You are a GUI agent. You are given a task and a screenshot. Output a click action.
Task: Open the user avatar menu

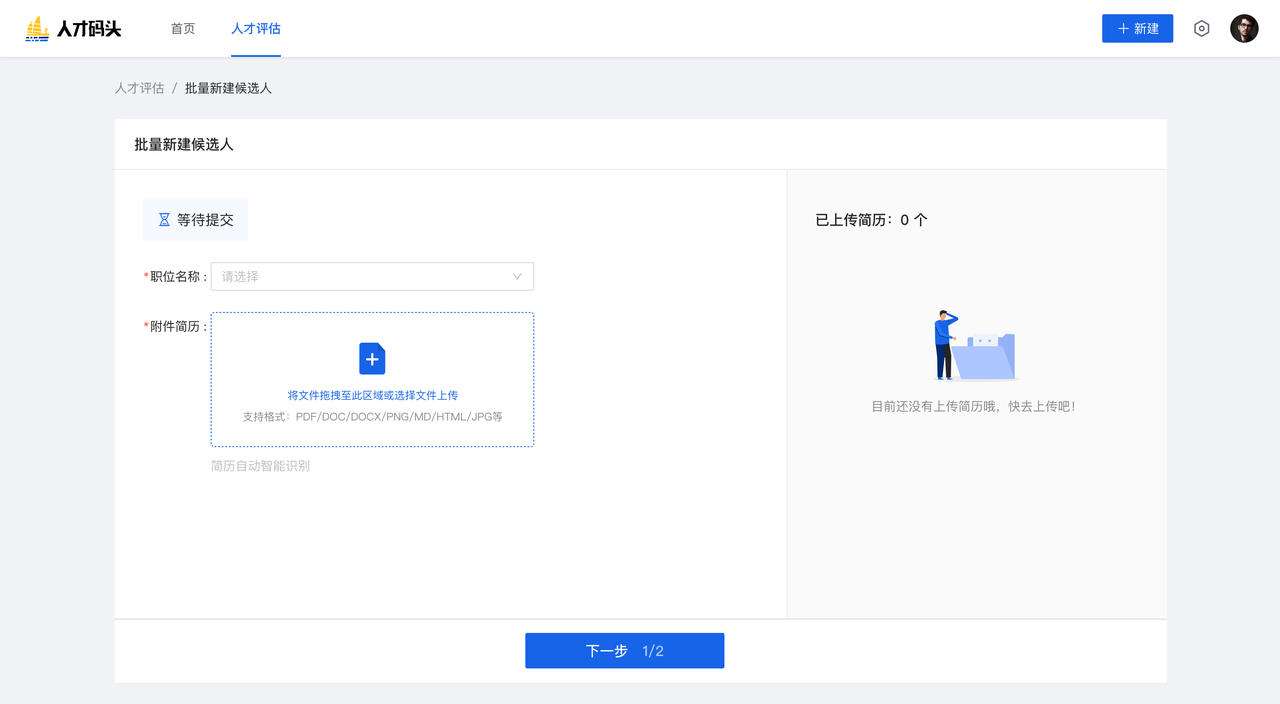(1244, 29)
